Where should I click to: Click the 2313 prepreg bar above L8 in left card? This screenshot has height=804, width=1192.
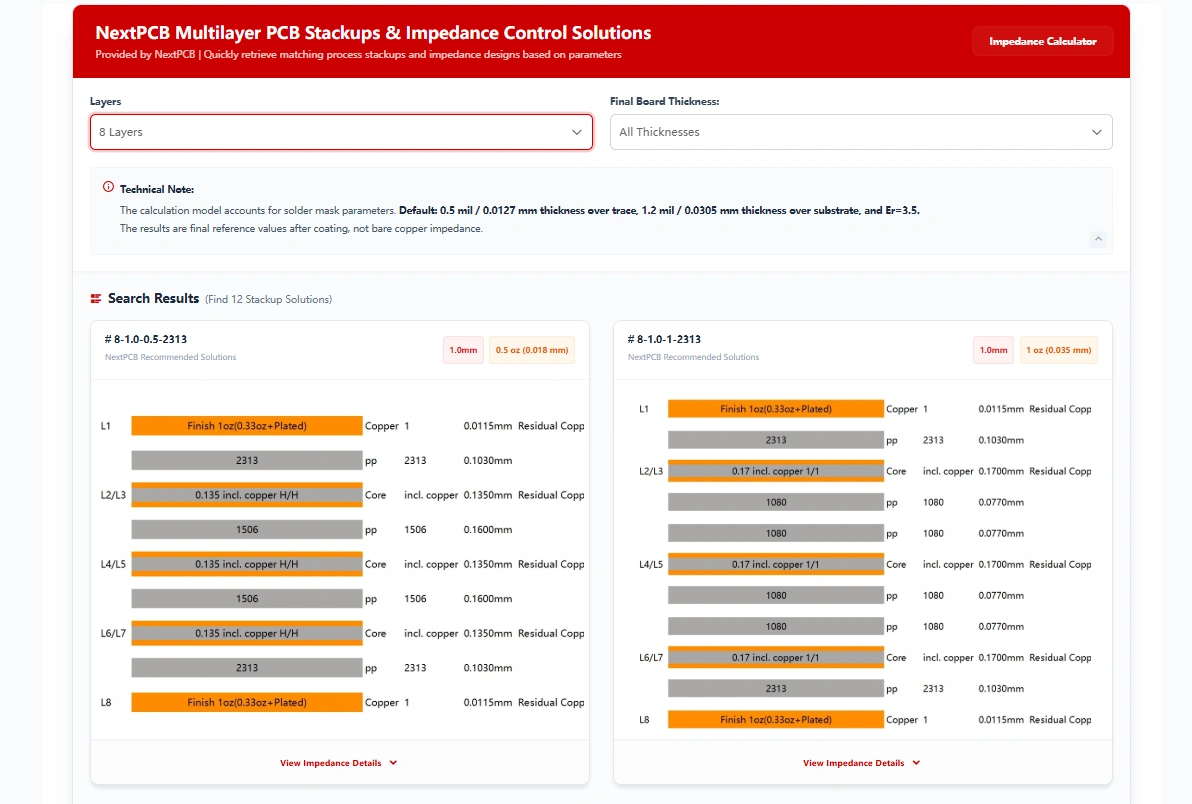247,668
